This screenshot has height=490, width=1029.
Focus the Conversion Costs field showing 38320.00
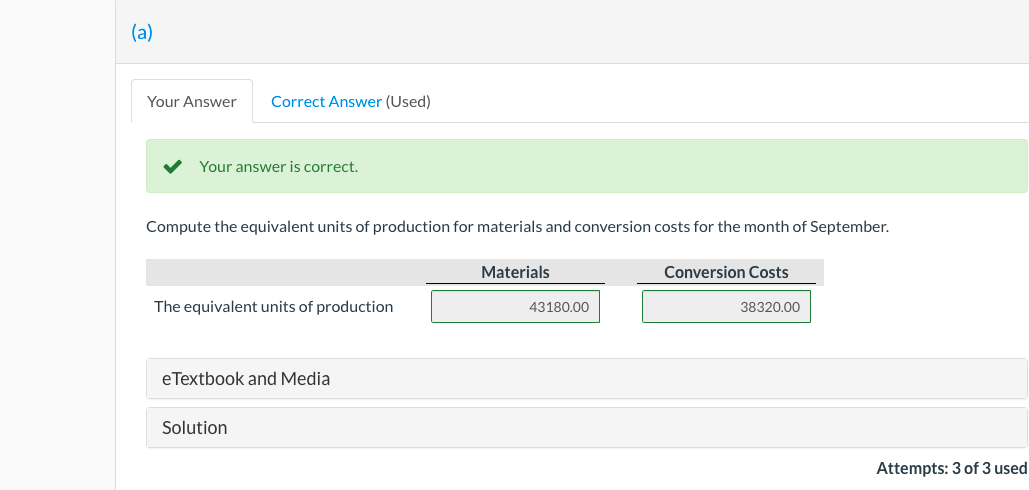tap(726, 307)
